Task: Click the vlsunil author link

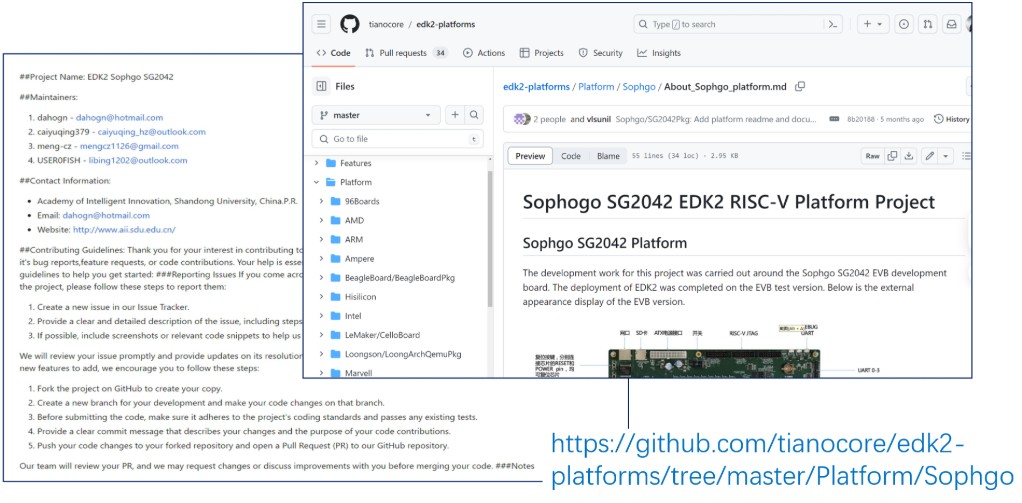Action: pyautogui.click(x=598, y=119)
